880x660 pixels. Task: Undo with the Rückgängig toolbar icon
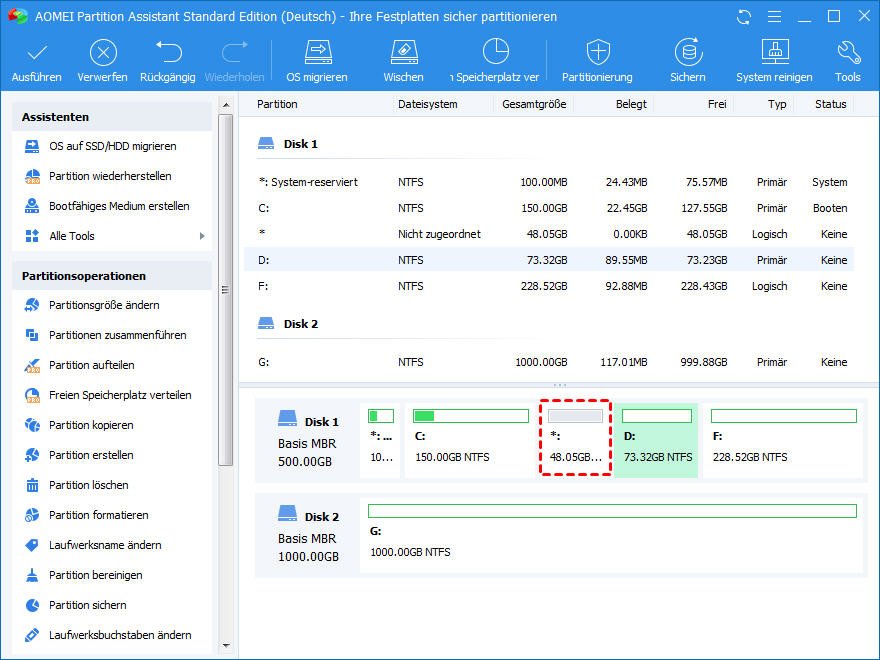[x=168, y=53]
